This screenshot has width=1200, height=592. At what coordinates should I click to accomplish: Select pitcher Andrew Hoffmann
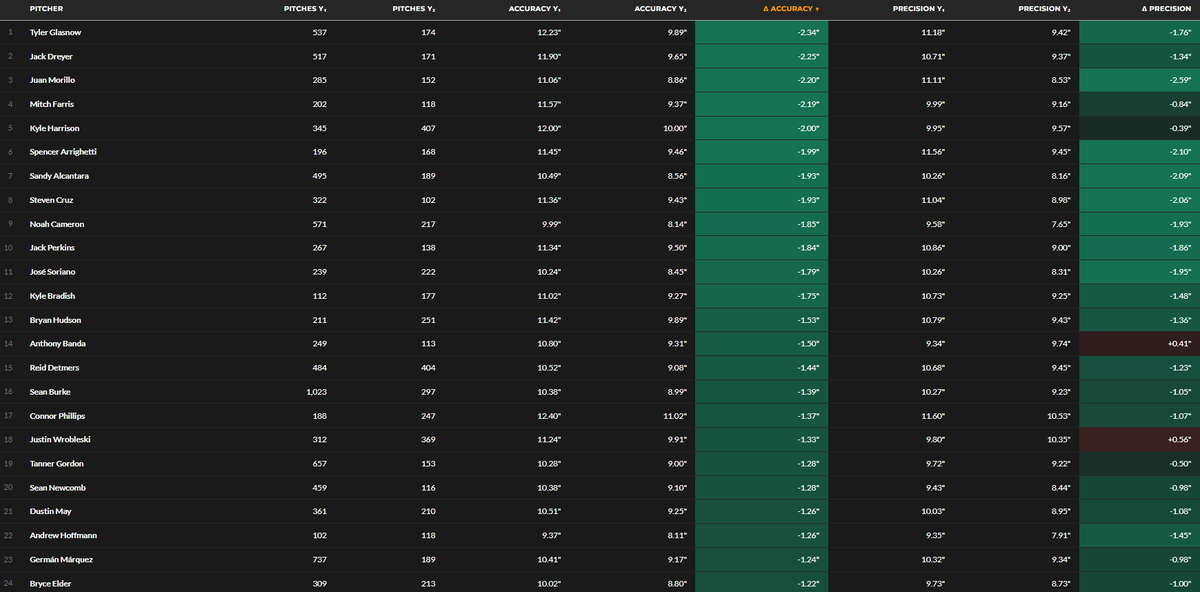click(63, 536)
